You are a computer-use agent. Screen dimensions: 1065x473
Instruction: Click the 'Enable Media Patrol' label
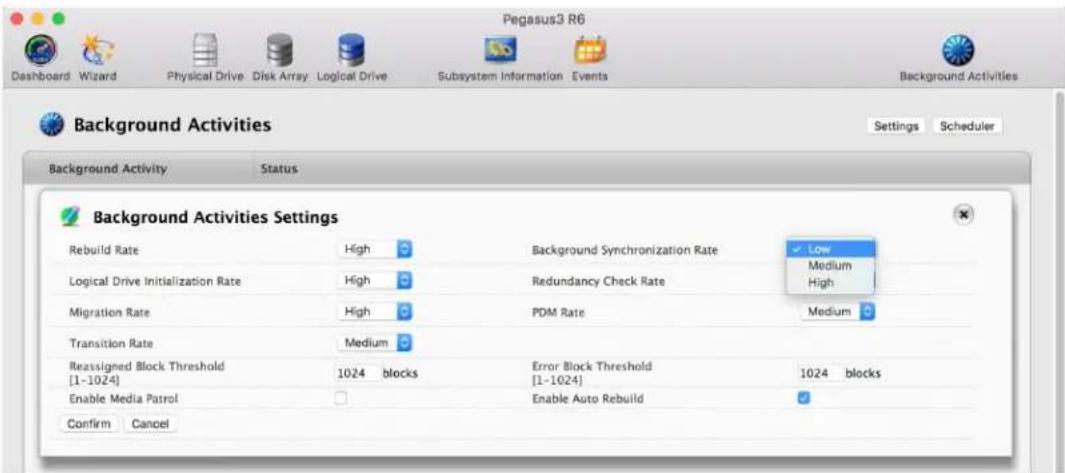[124, 399]
